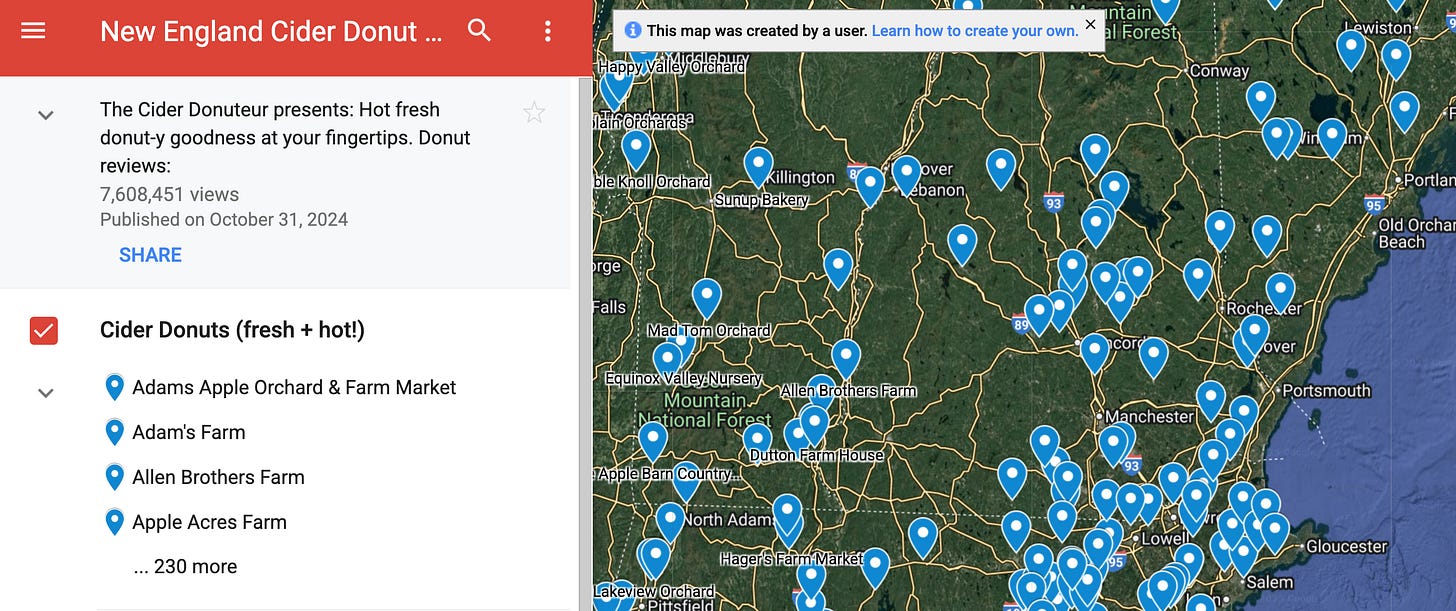Screen dimensions: 1456x611
Task: Star this map with the star icon
Action: [534, 112]
